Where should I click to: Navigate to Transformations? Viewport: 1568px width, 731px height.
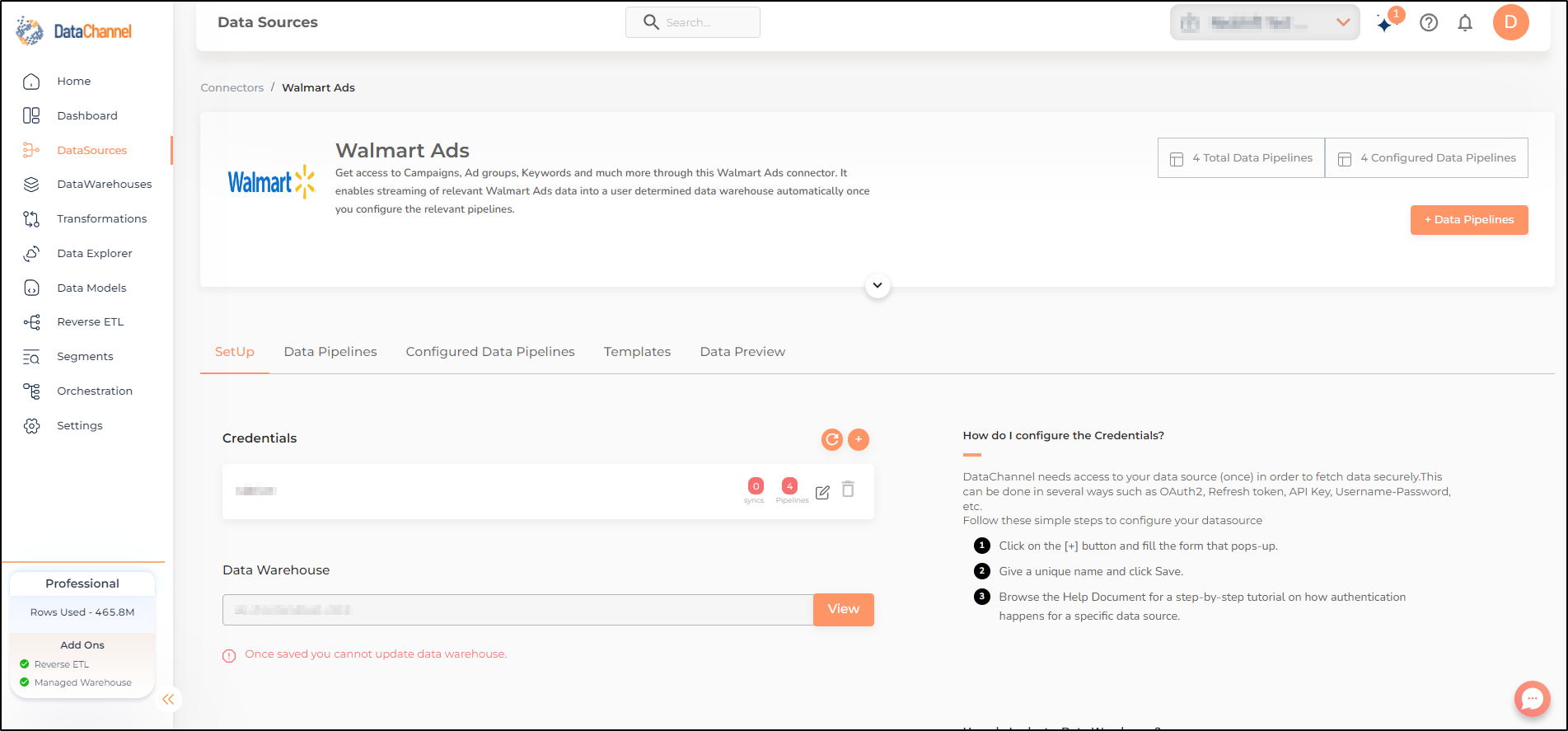[x=102, y=218]
